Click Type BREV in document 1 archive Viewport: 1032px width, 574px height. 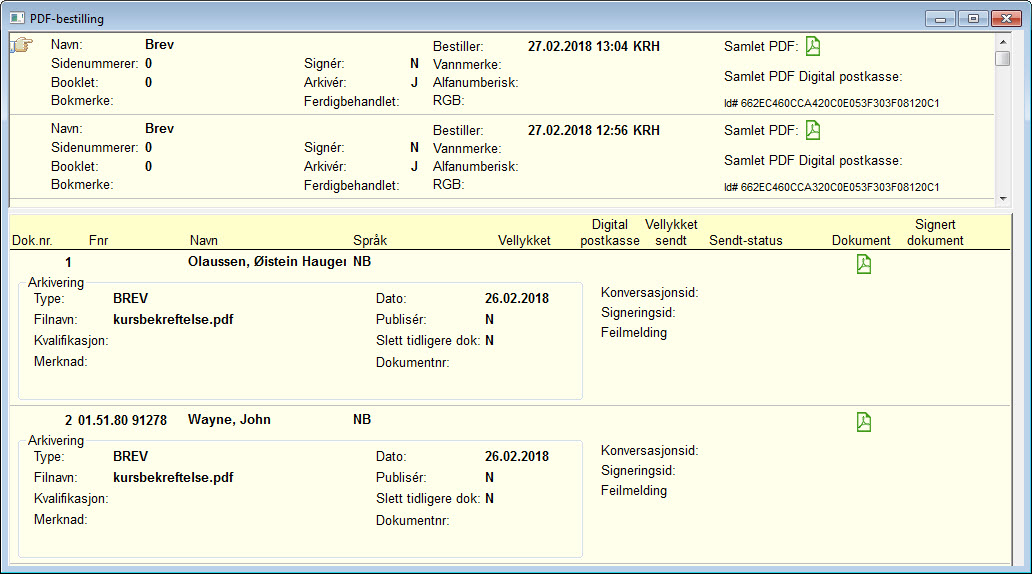pos(130,298)
